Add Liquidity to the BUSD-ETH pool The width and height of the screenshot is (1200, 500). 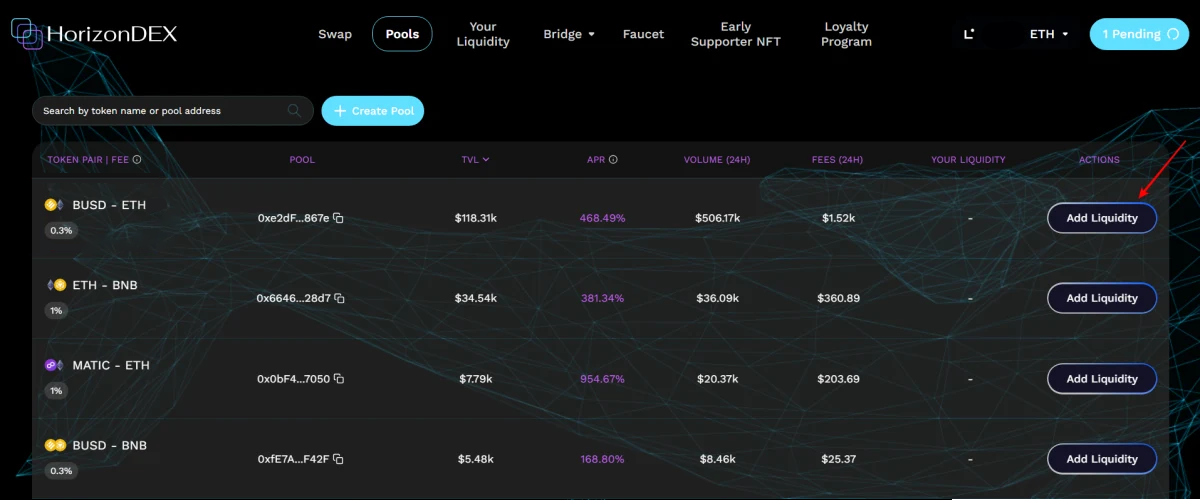point(1101,218)
